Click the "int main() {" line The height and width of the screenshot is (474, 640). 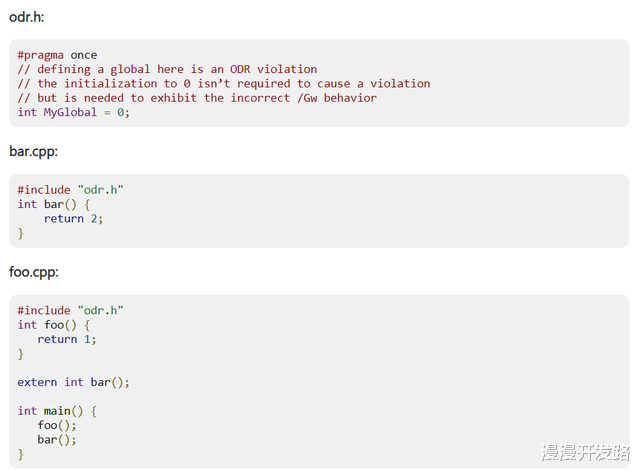pos(57,411)
